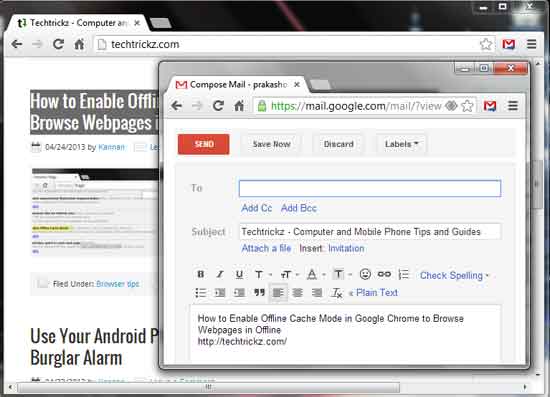Focus the To recipient field
Viewport: 550px width, 397px height.
point(370,188)
